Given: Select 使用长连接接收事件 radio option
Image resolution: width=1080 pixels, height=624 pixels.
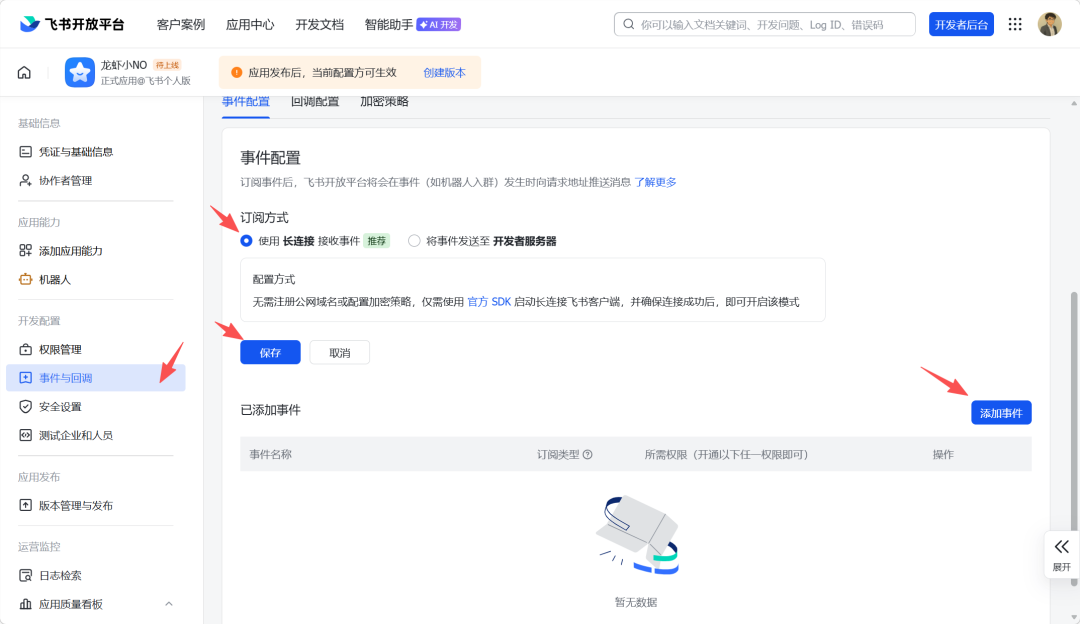Looking at the screenshot, I should click(246, 241).
